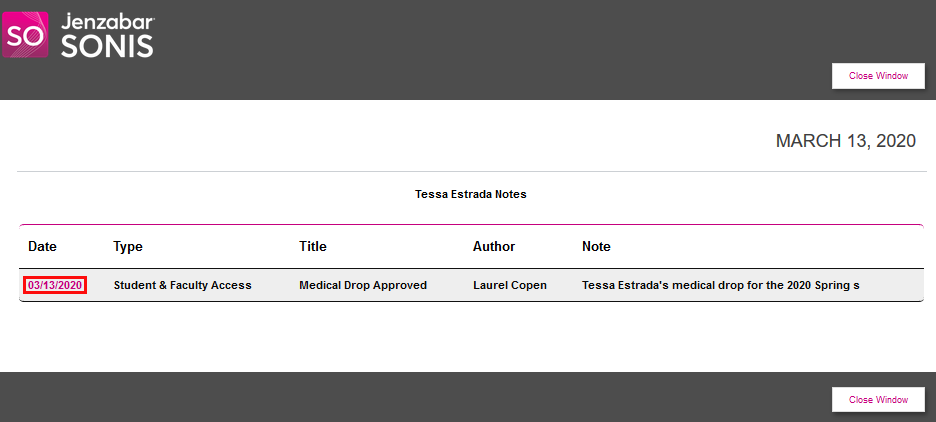Select the Title column header
936x422 pixels.
(x=313, y=246)
